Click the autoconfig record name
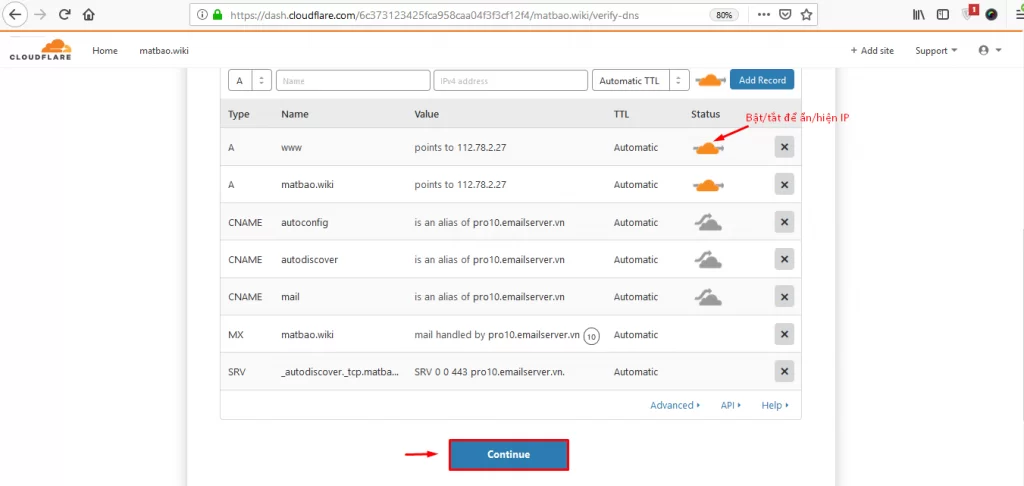 click(x=305, y=222)
